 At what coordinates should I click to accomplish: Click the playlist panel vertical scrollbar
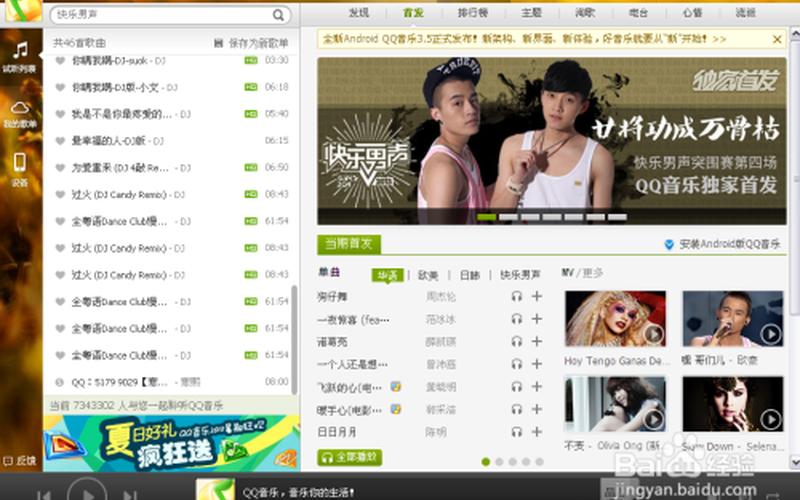click(294, 340)
